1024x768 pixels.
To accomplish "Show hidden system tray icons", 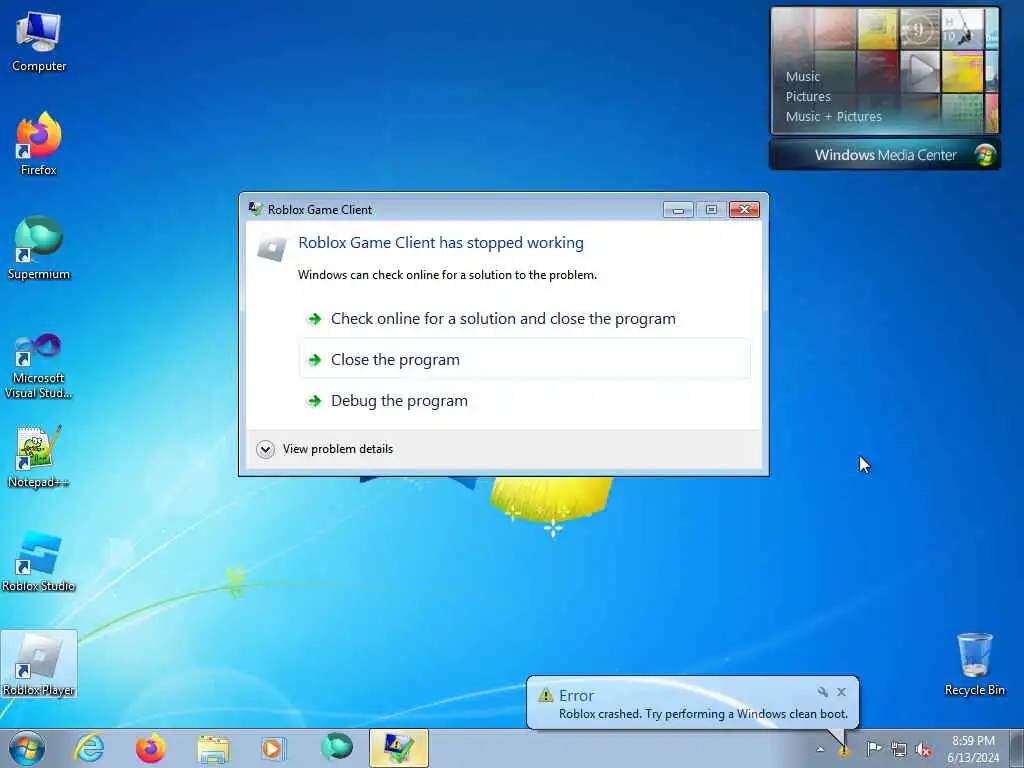I will pos(820,749).
